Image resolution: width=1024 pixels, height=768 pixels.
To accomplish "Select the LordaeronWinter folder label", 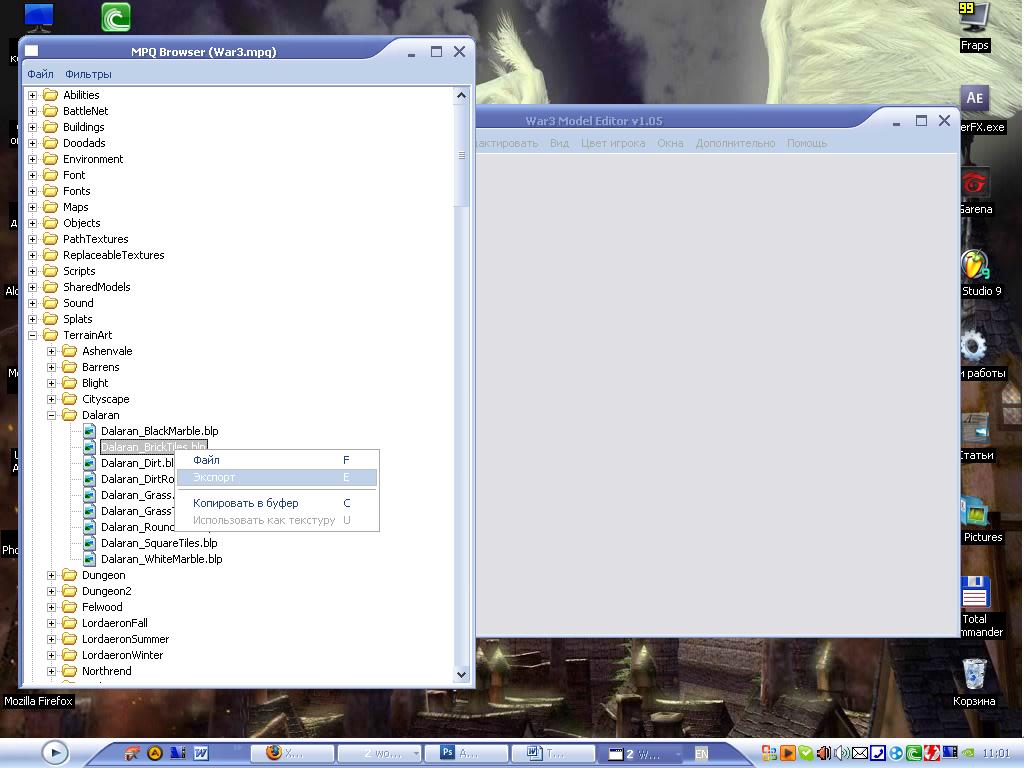I will coord(123,655).
